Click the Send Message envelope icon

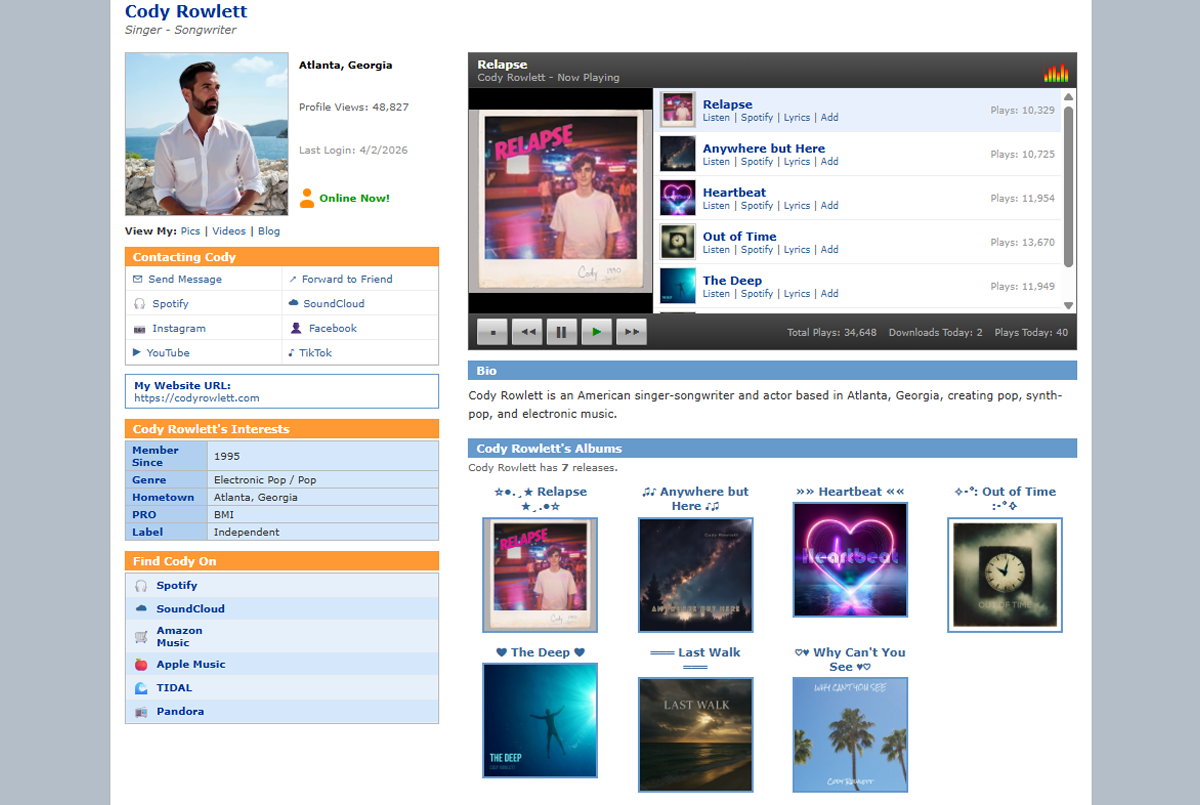click(x=138, y=280)
